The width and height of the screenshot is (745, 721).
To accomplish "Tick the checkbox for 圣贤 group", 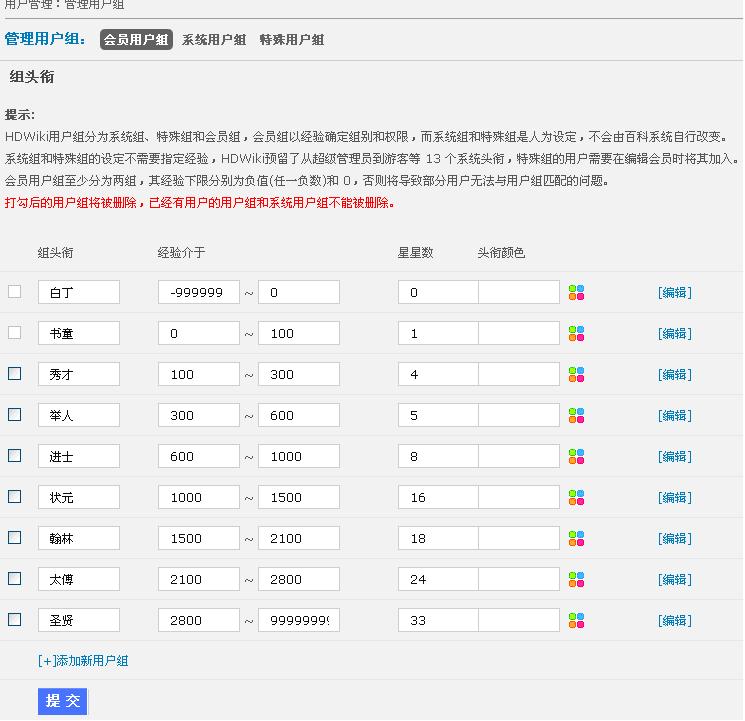I will tap(15, 619).
